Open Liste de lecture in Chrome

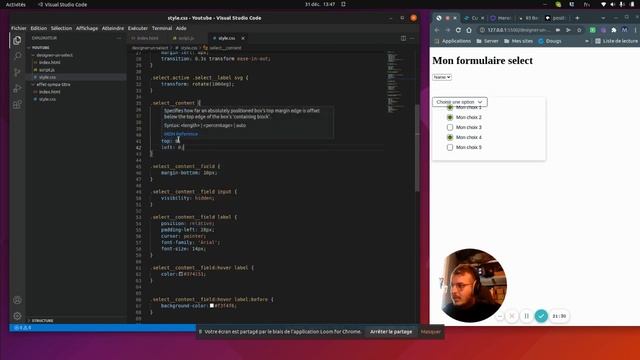[616, 41]
